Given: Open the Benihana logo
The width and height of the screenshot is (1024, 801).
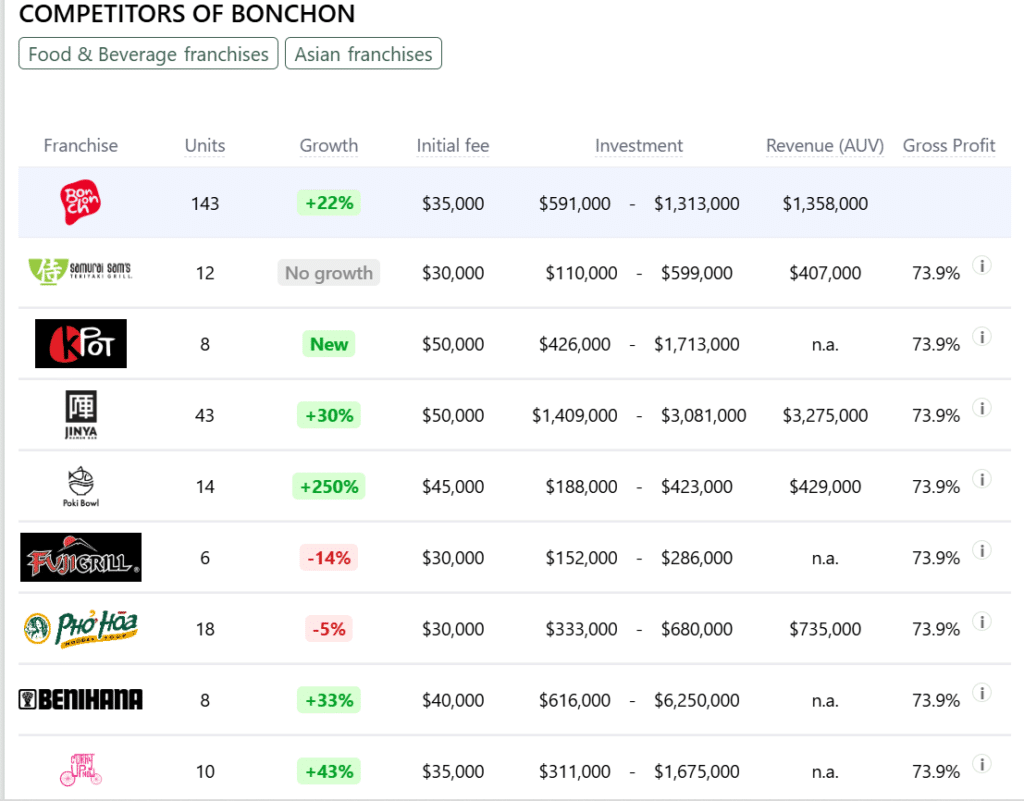Looking at the screenshot, I should [x=81, y=700].
